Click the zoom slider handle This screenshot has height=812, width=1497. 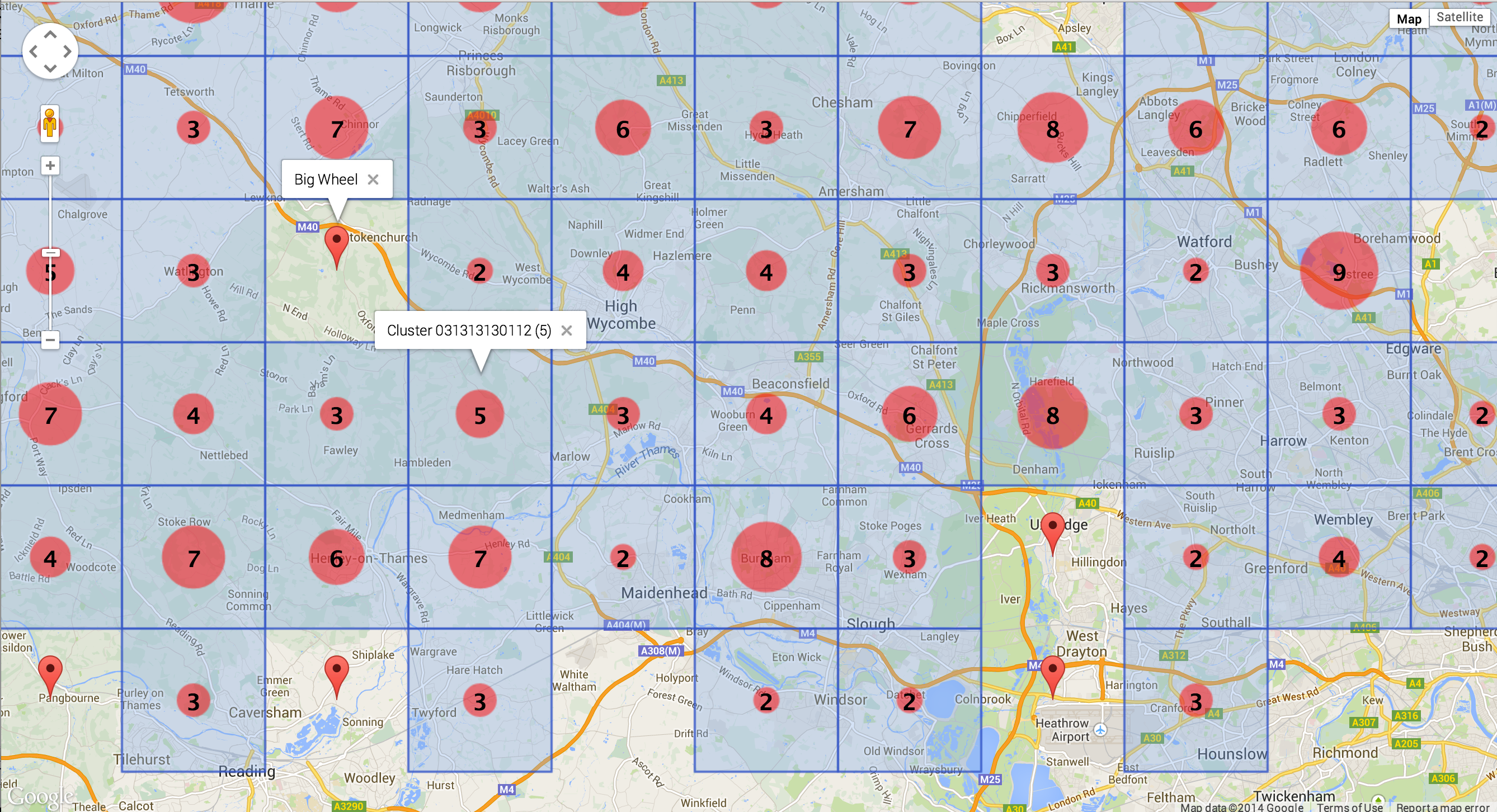point(50,253)
